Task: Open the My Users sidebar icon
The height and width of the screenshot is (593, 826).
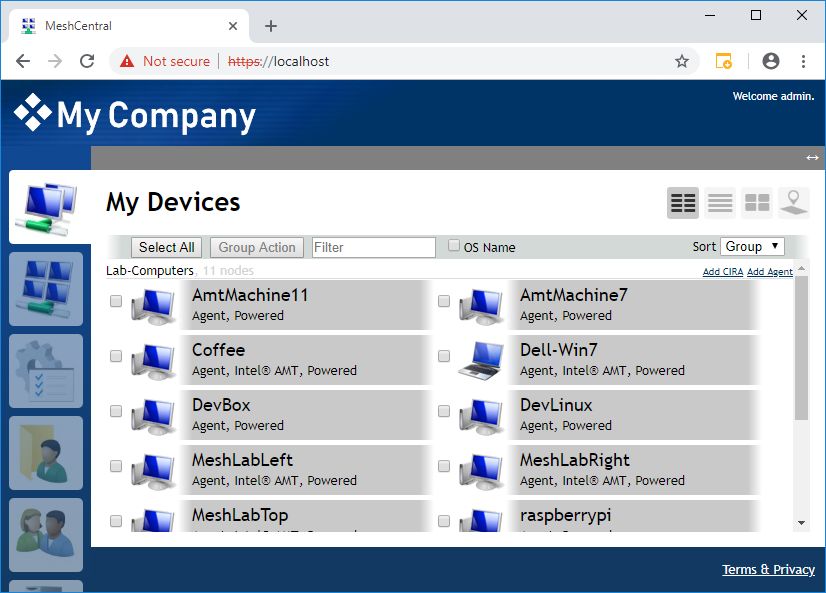Action: [45, 534]
